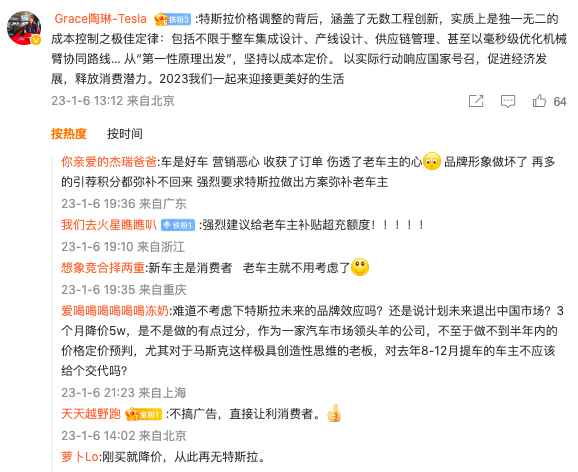The width and height of the screenshot is (578, 472).
Task: Like the post with thumbs-up icon
Action: (x=539, y=101)
